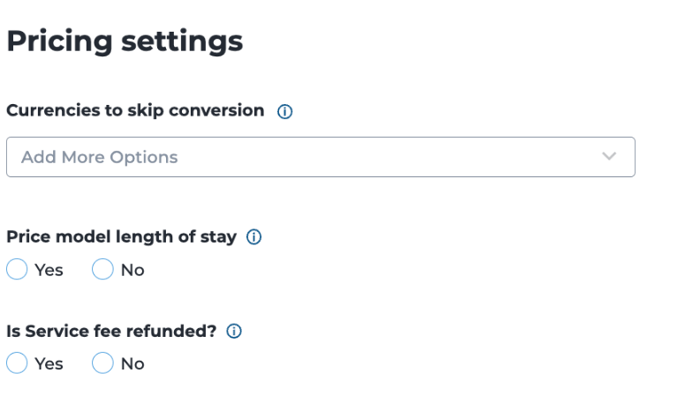This screenshot has width=688, height=418.
Task: Click the Currencies to skip conversion label
Action: pos(135,111)
